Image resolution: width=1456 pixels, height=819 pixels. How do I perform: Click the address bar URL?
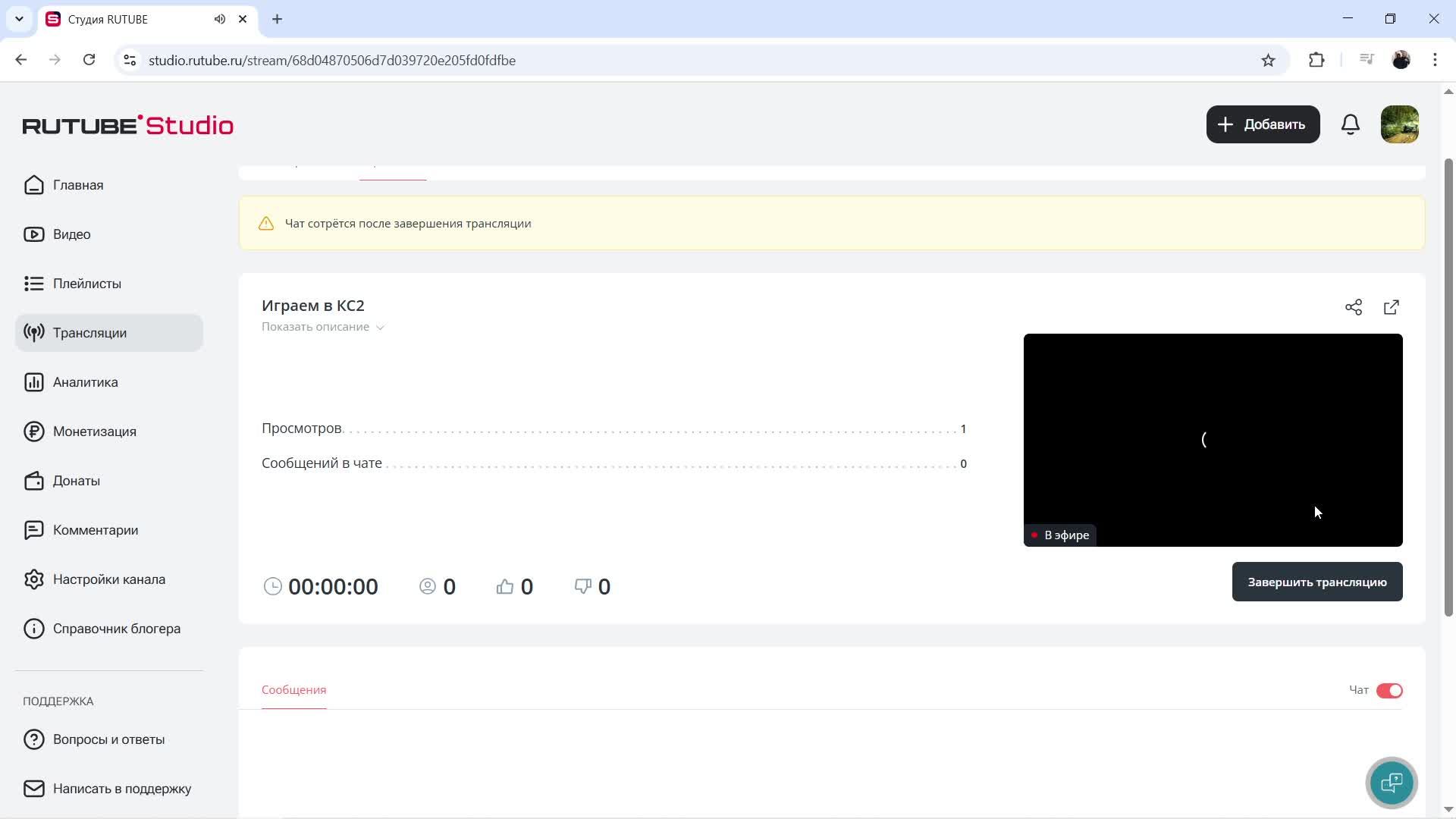click(332, 61)
